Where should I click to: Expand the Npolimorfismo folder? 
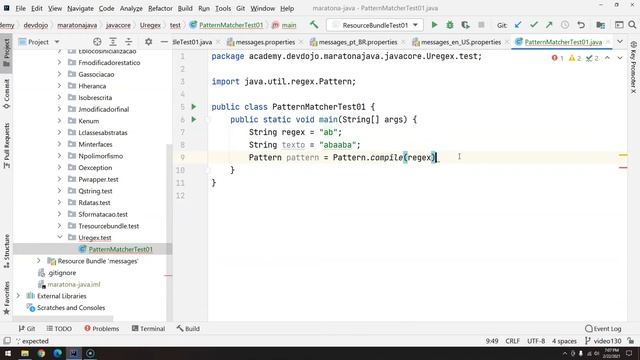(60, 156)
